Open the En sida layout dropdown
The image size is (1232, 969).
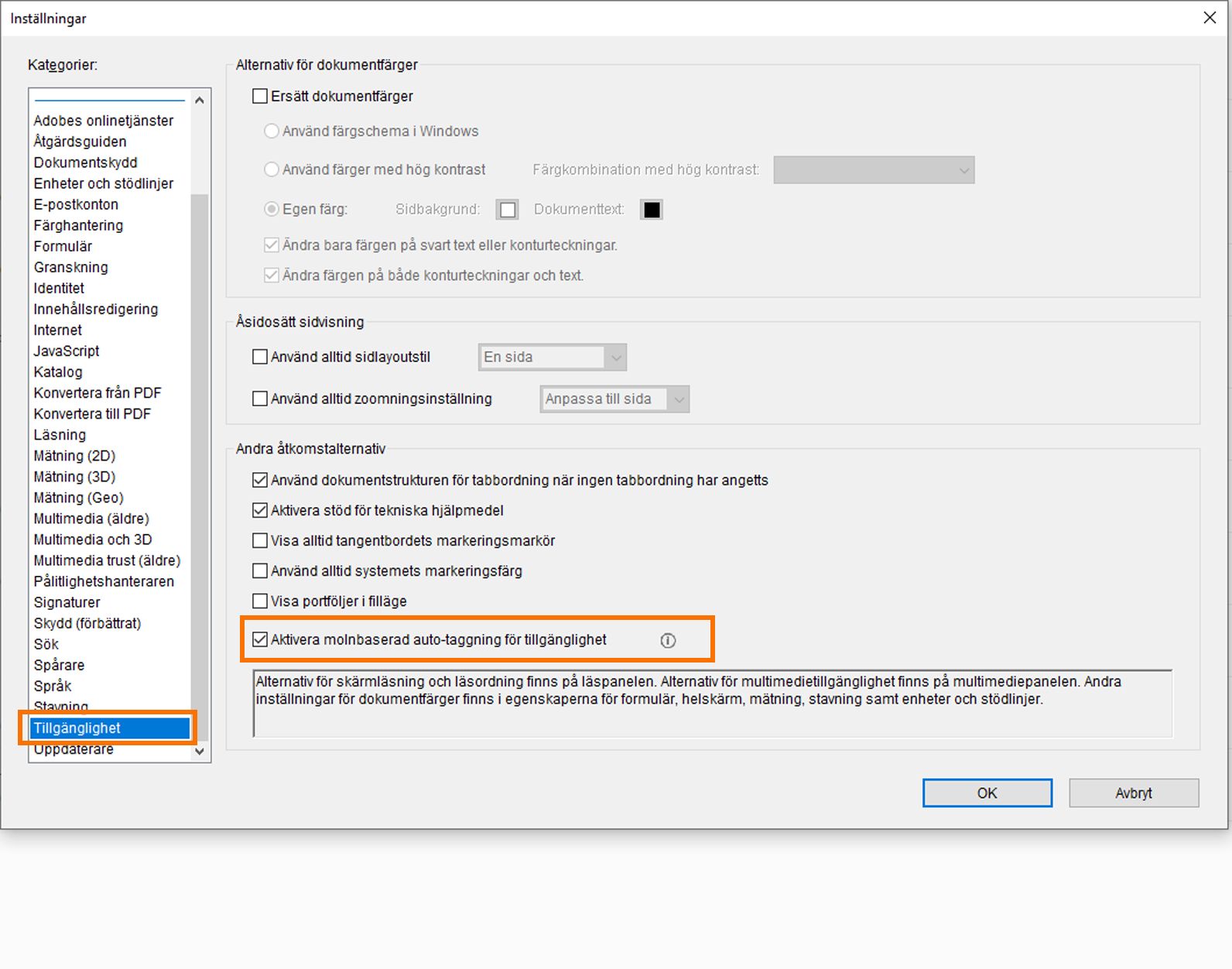(x=553, y=358)
